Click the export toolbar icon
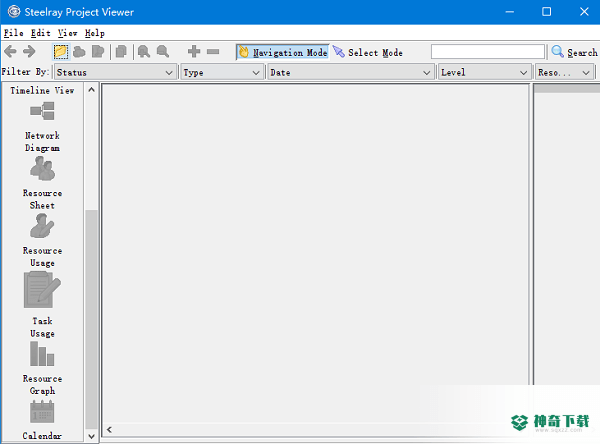Viewport: 600px width, 444px height. (98, 52)
